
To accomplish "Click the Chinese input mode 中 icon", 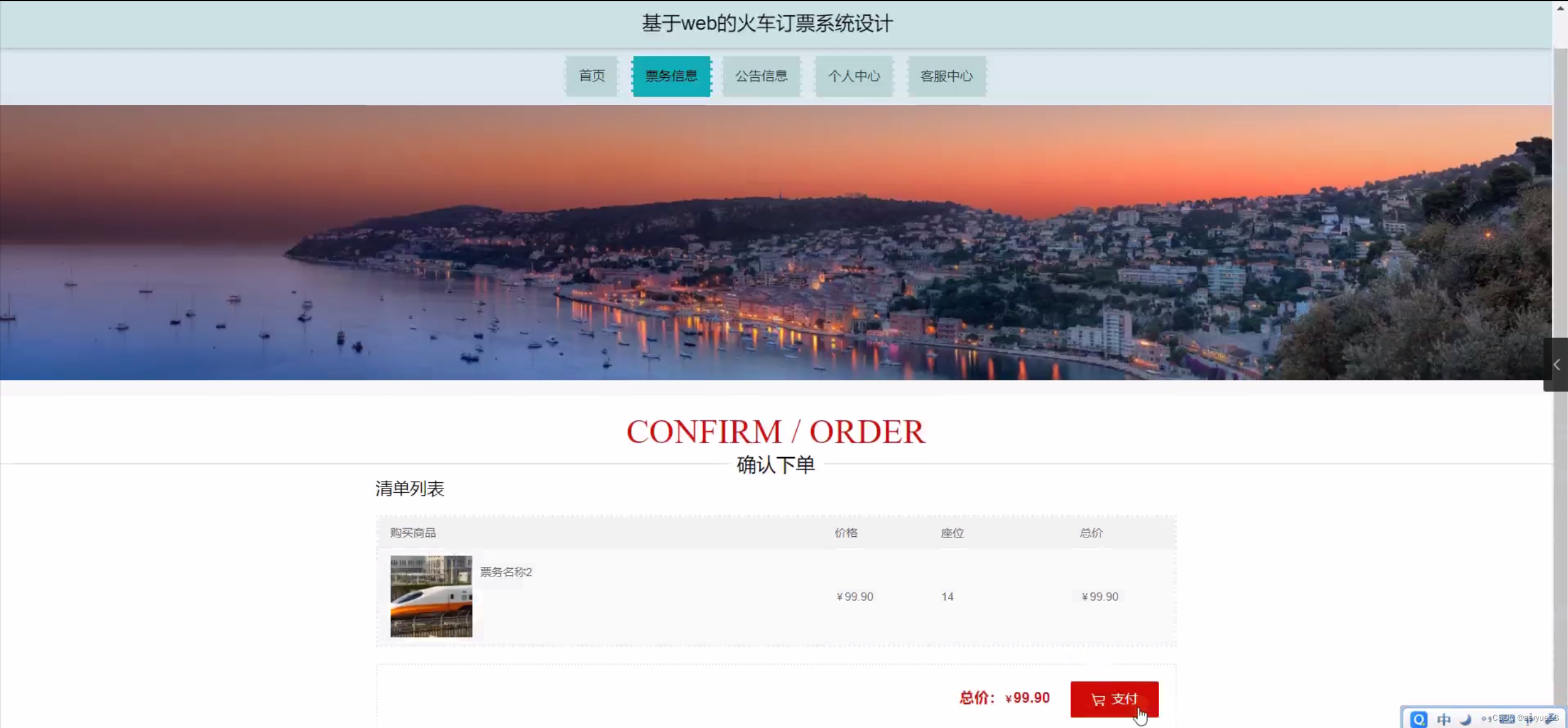I will pyautogui.click(x=1443, y=719).
